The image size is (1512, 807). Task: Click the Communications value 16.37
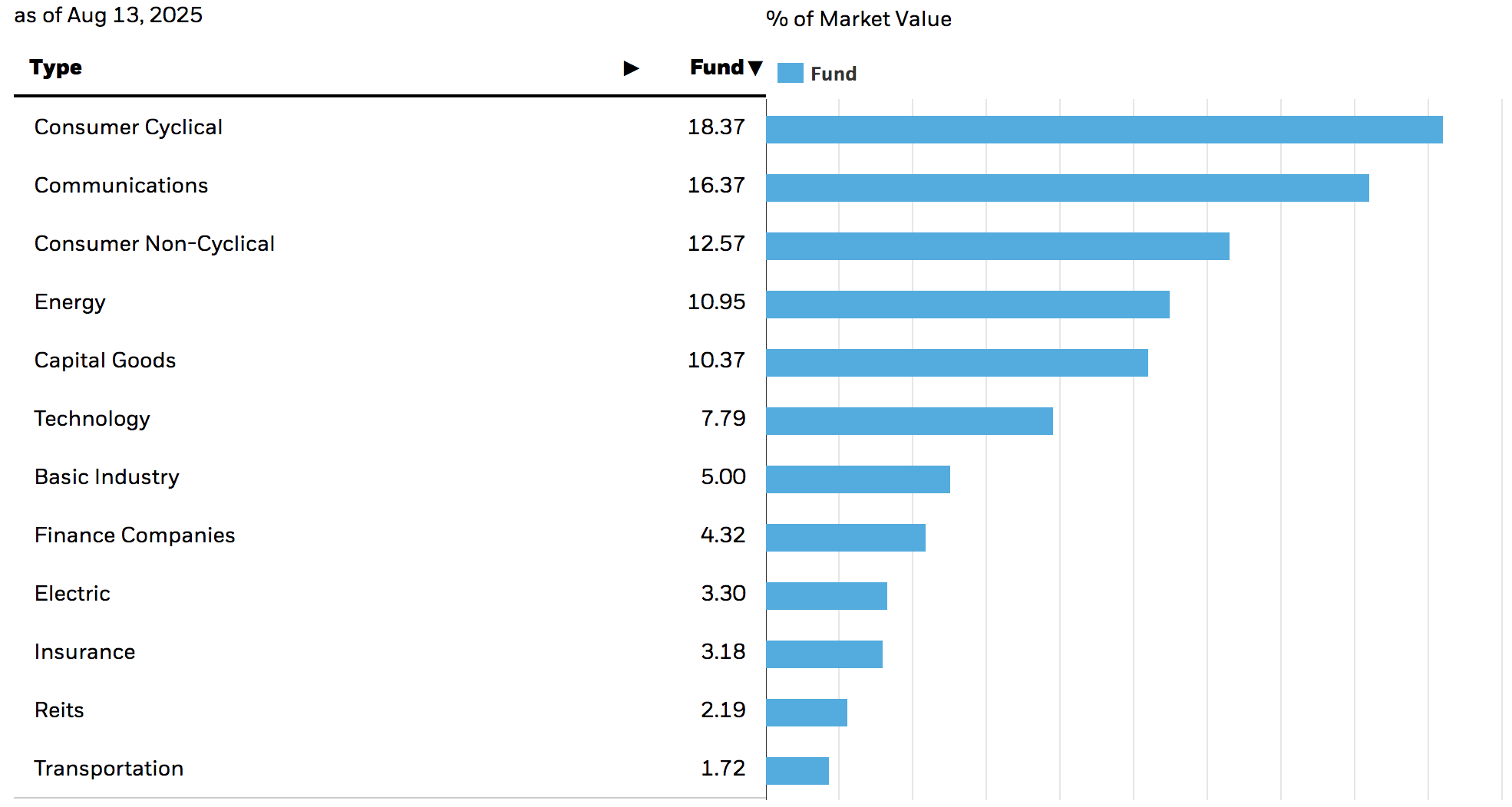click(715, 186)
